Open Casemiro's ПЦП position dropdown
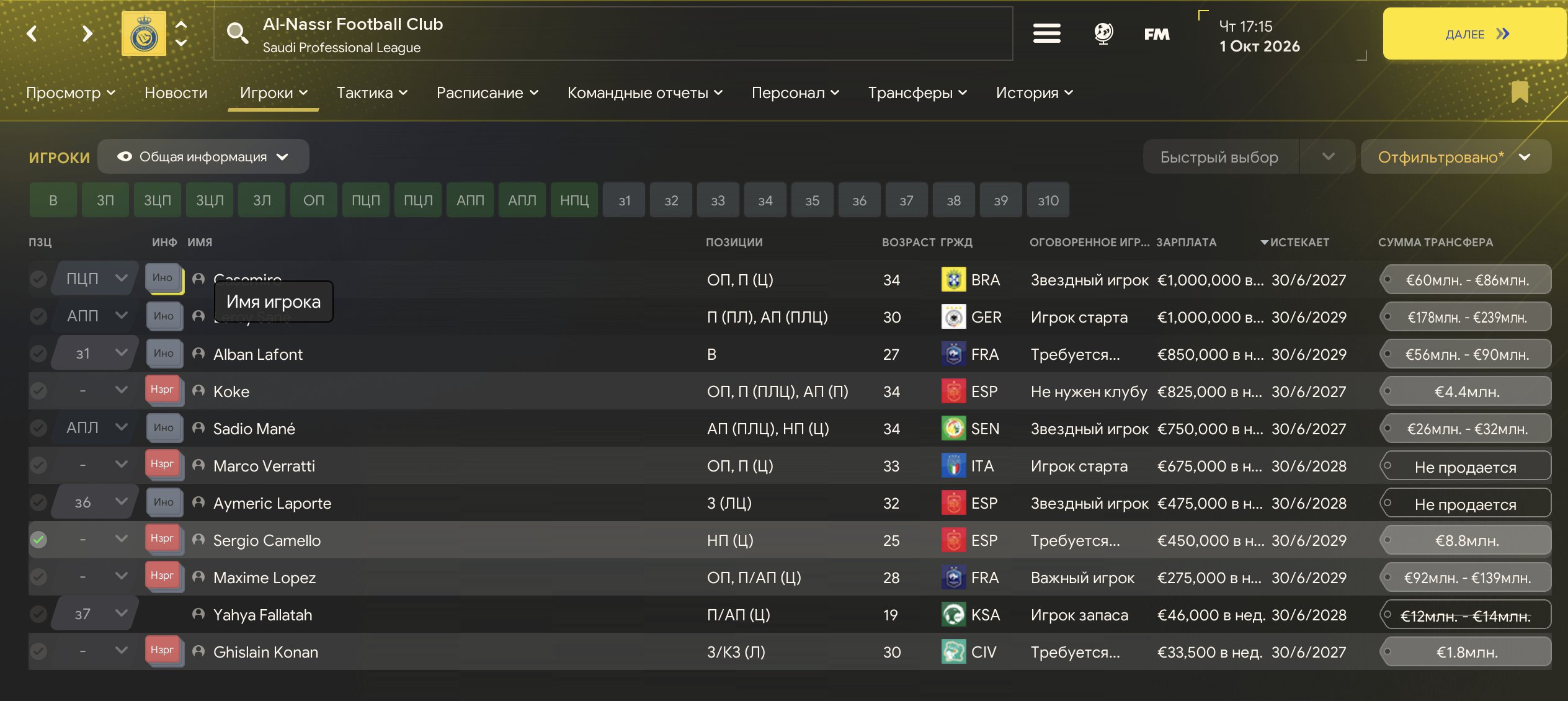Image resolution: width=1568 pixels, height=701 pixels. pos(96,279)
